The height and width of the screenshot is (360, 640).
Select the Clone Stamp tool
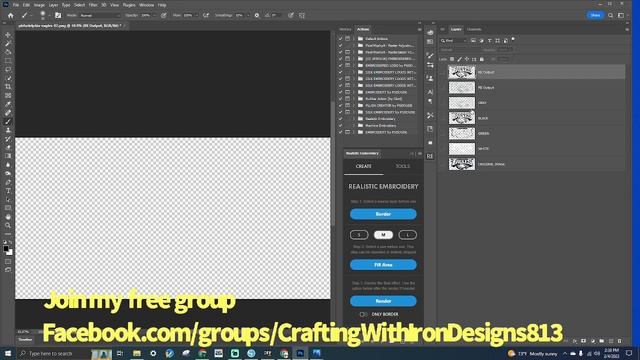[8, 130]
